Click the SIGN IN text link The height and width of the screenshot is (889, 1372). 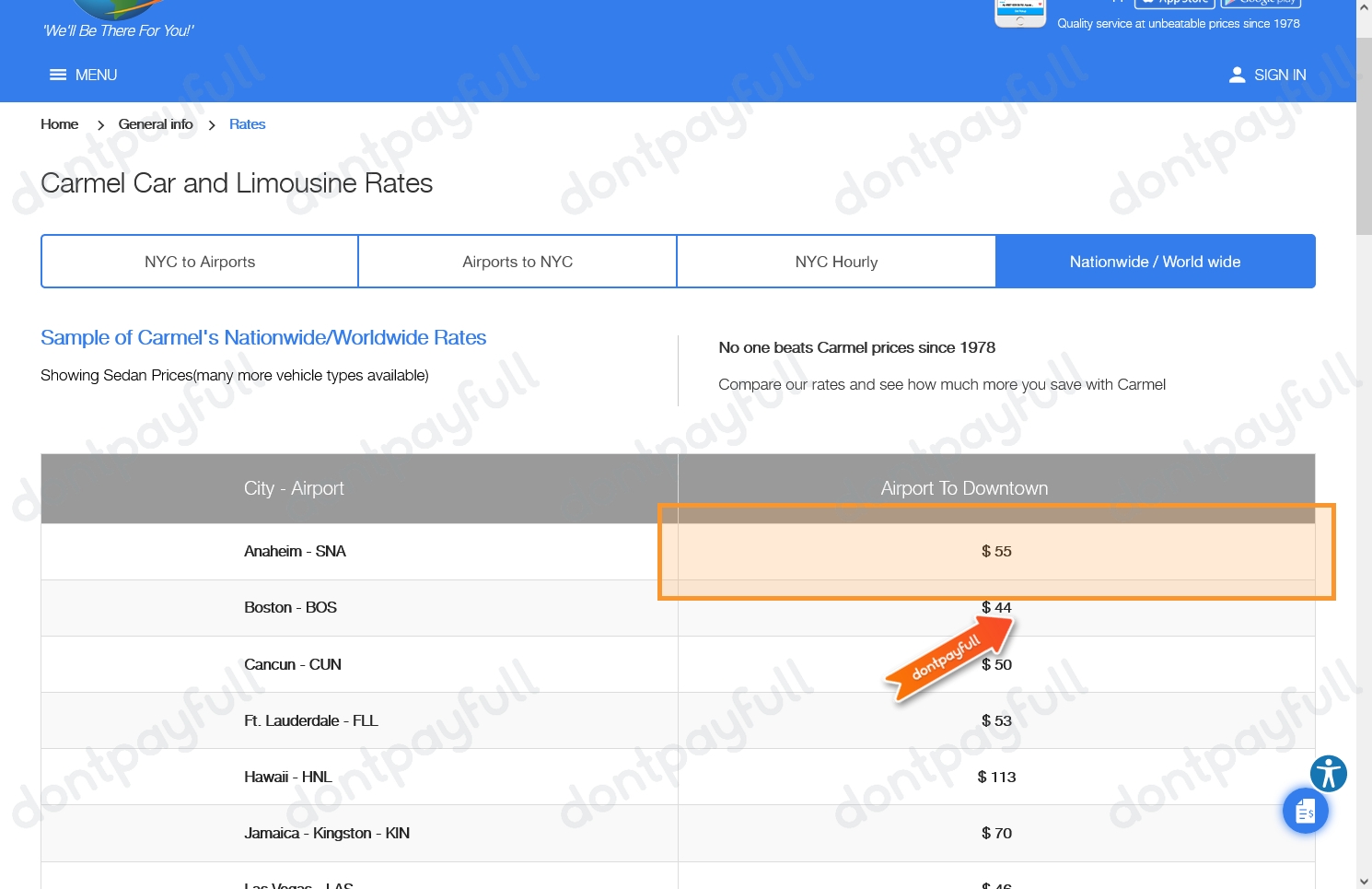click(1279, 75)
